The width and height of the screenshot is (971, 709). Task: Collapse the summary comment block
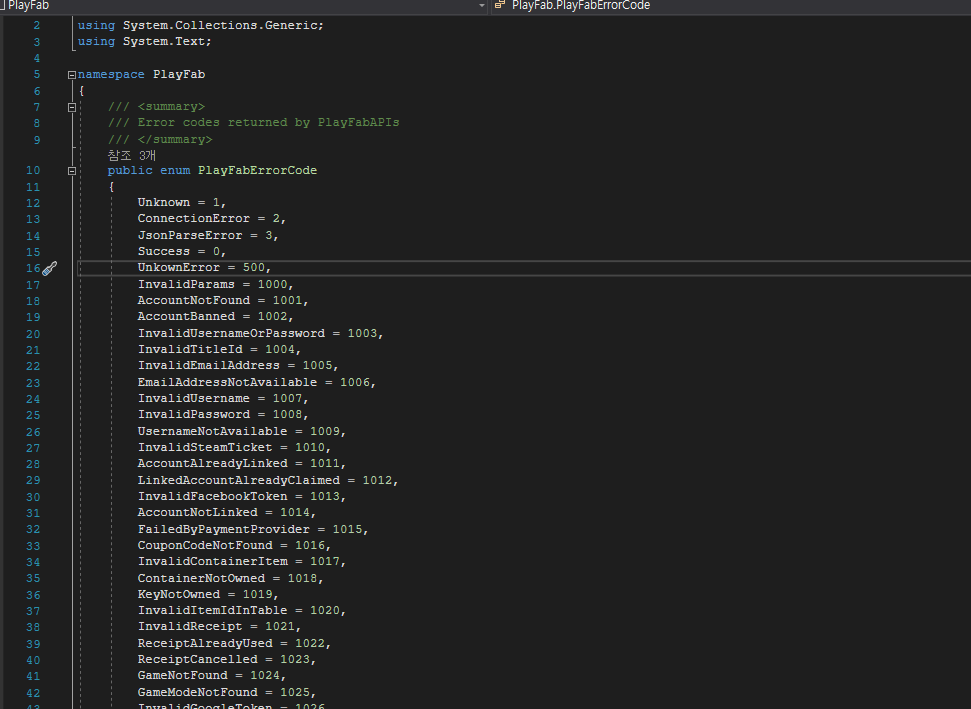tap(72, 107)
